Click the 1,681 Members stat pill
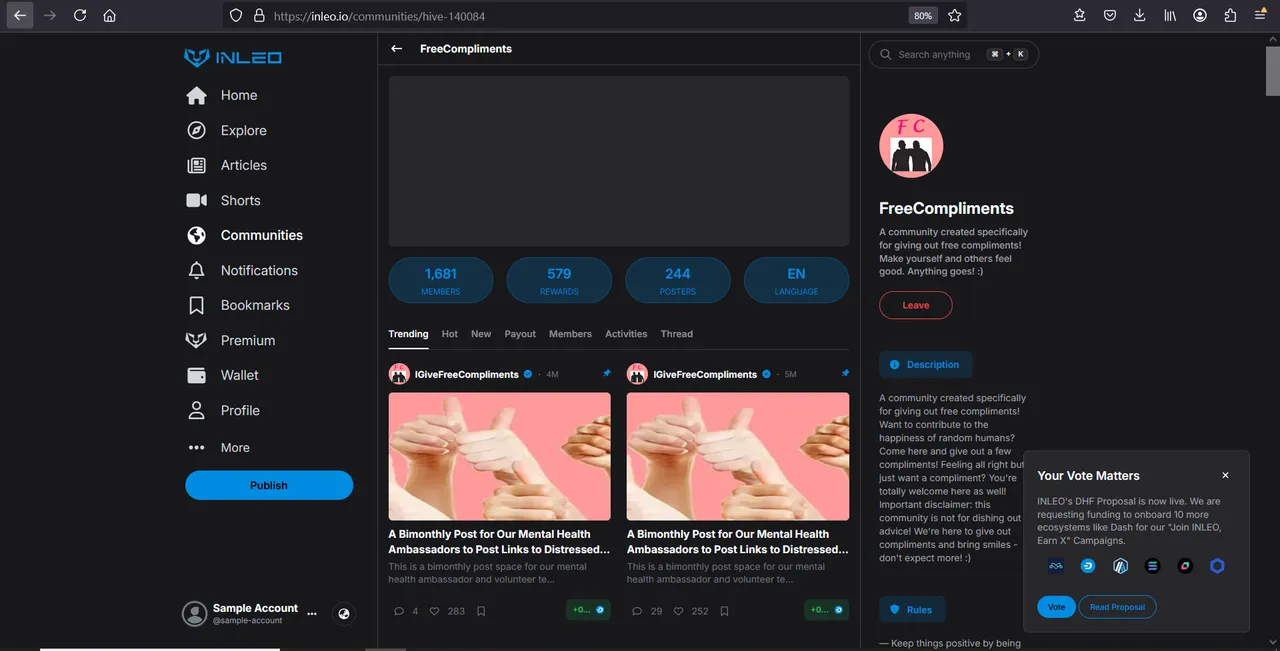 (441, 280)
